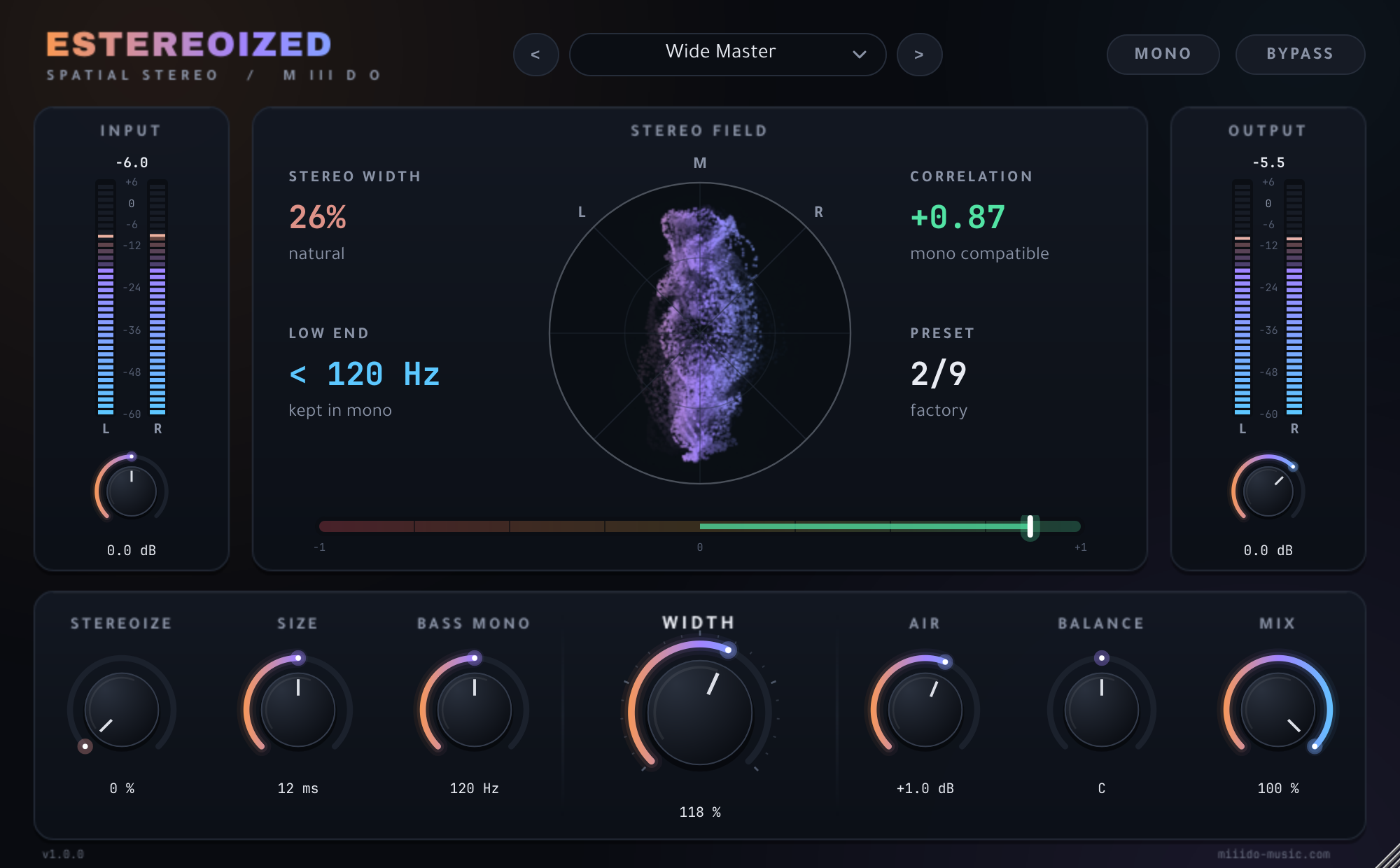Click the mono compatible status text
This screenshot has height=868, width=1400.
coord(979,253)
